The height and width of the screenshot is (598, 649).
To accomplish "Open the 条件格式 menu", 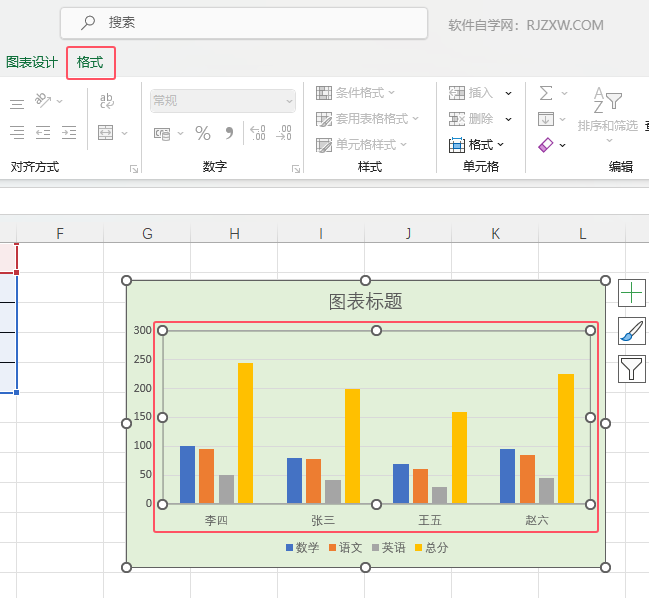I will click(356, 93).
